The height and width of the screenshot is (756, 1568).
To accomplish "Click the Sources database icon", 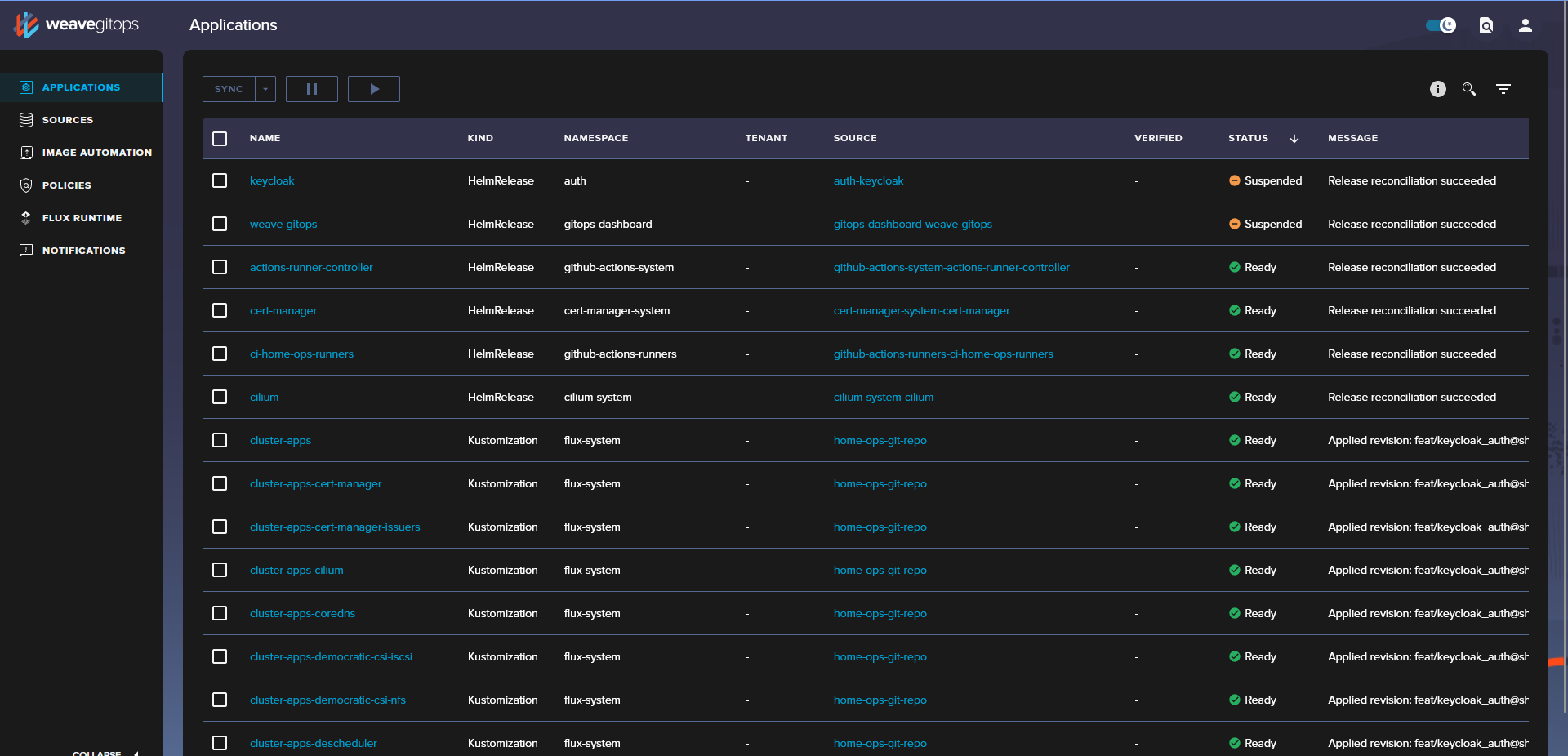I will point(26,120).
